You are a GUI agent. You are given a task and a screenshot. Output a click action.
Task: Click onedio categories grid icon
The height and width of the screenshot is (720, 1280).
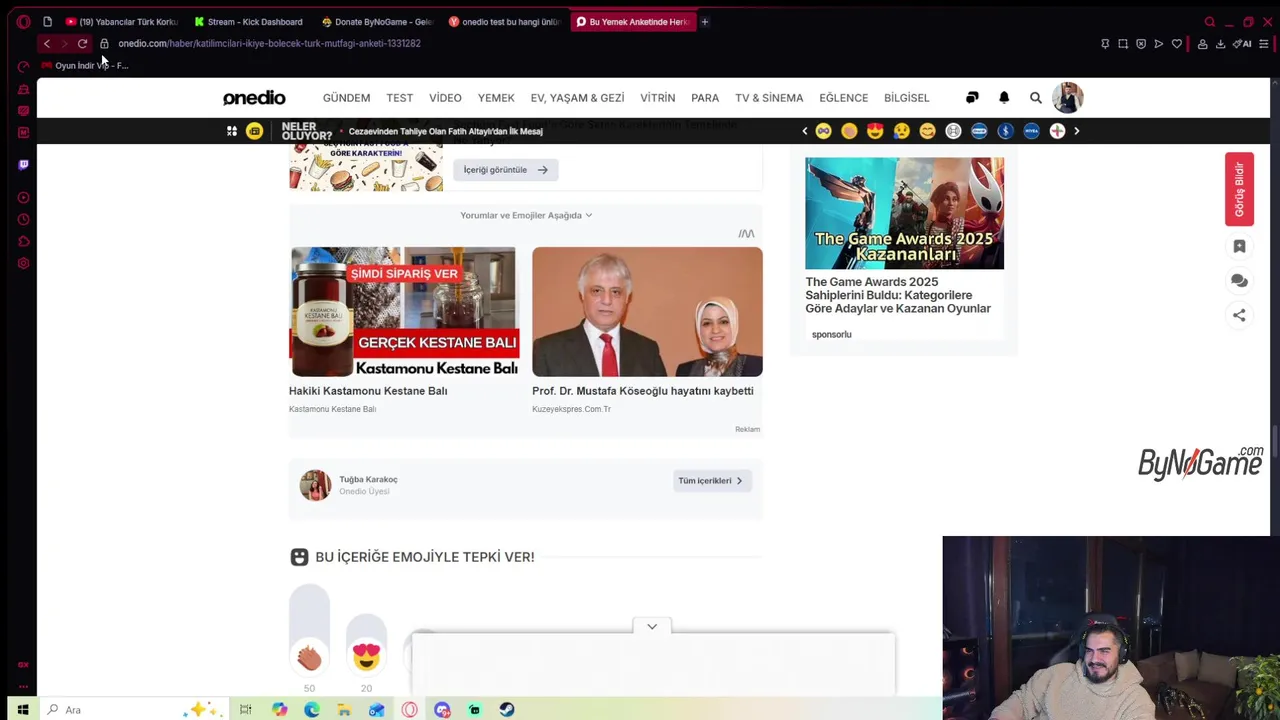coord(232,131)
